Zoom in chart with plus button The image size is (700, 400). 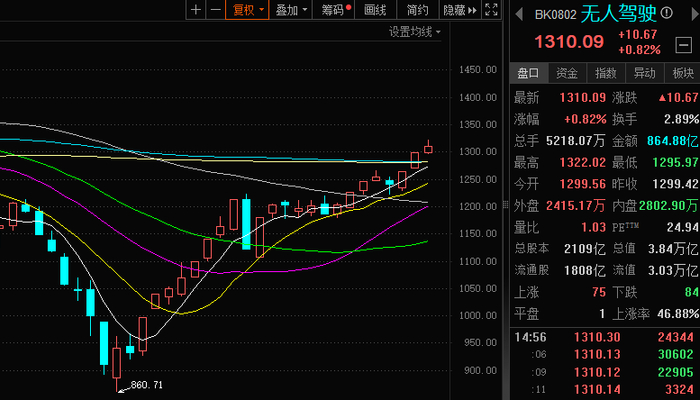[x=196, y=10]
